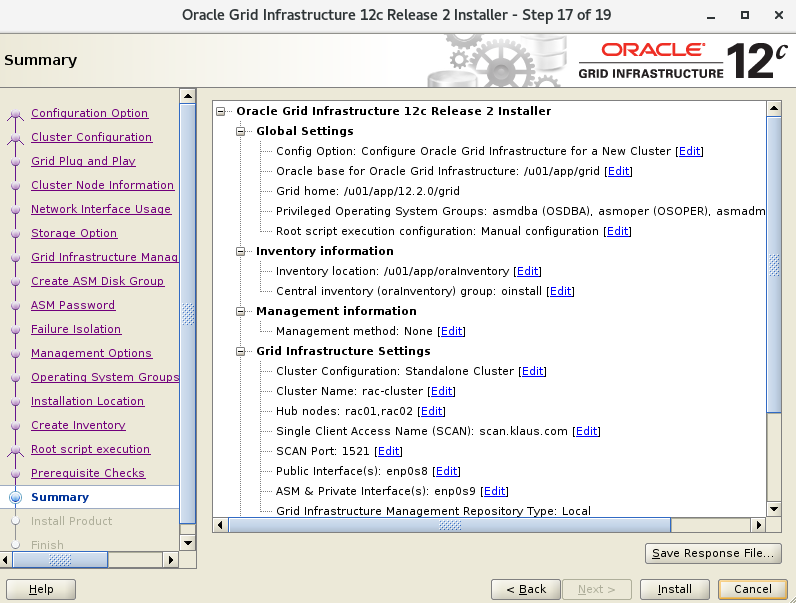Open Help for the installer
The width and height of the screenshot is (796, 603).
pyautogui.click(x=41, y=589)
